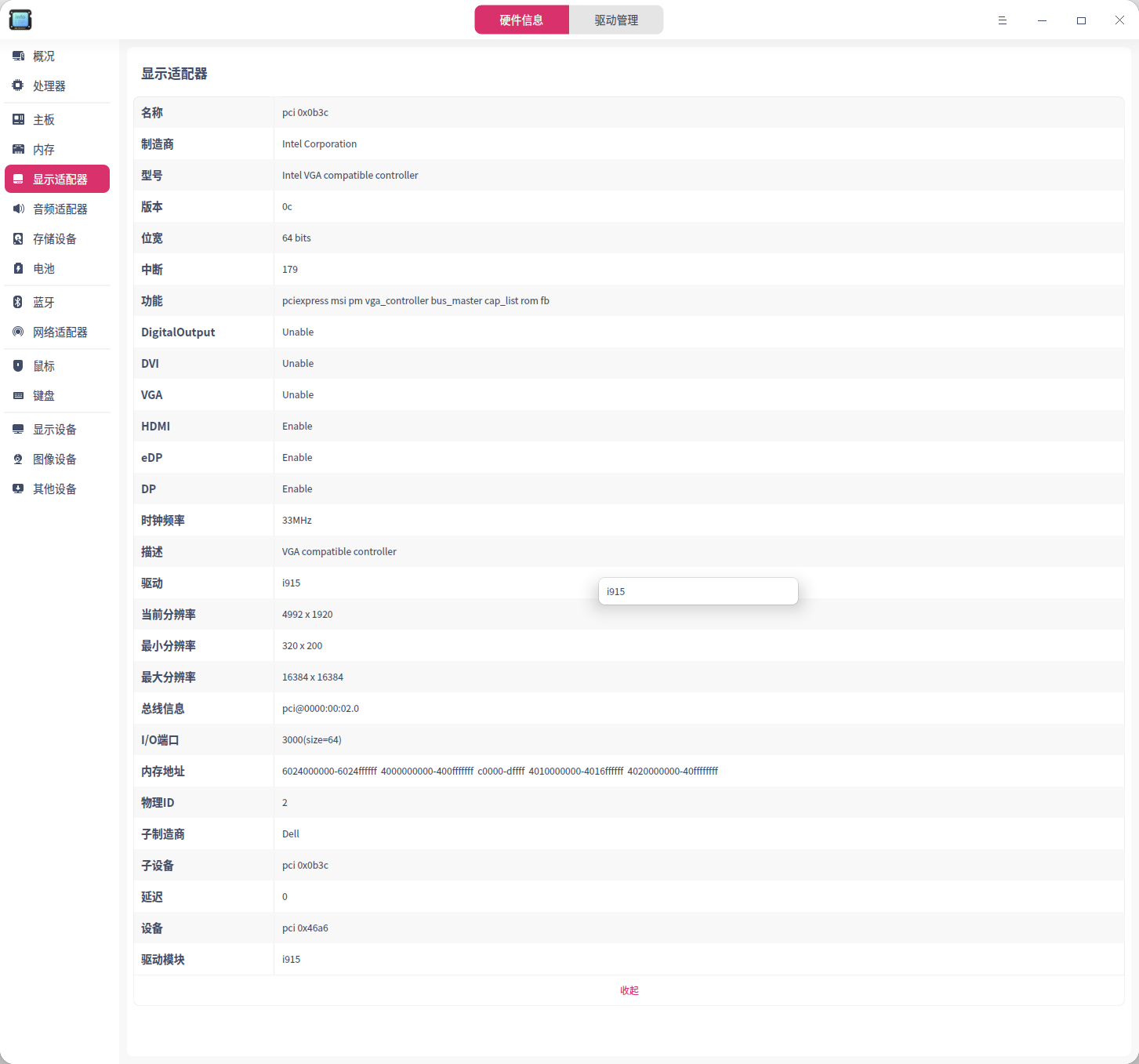The width and height of the screenshot is (1139, 1064).
Task: Select the 网络适配器 network icon
Action: click(18, 332)
